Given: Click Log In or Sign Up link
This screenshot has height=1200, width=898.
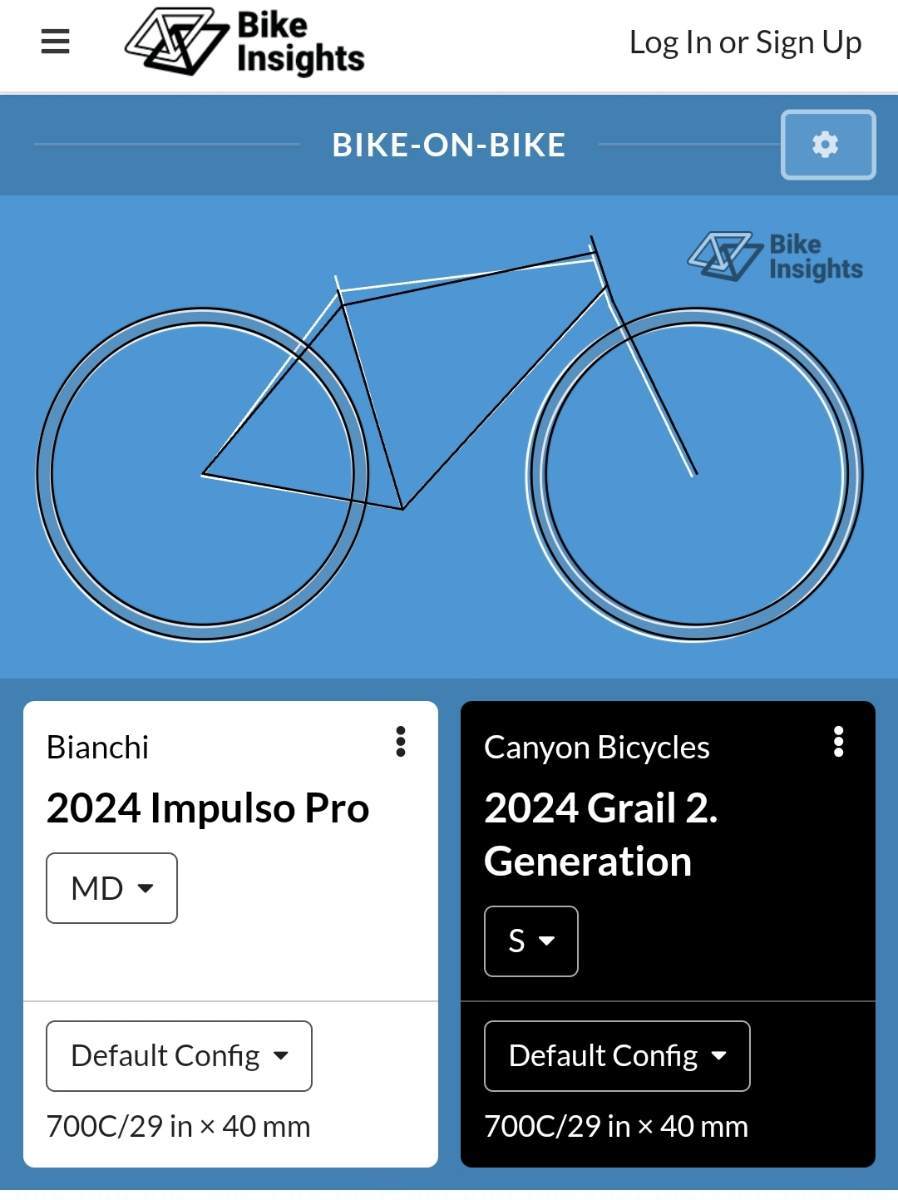Looking at the screenshot, I should (745, 42).
